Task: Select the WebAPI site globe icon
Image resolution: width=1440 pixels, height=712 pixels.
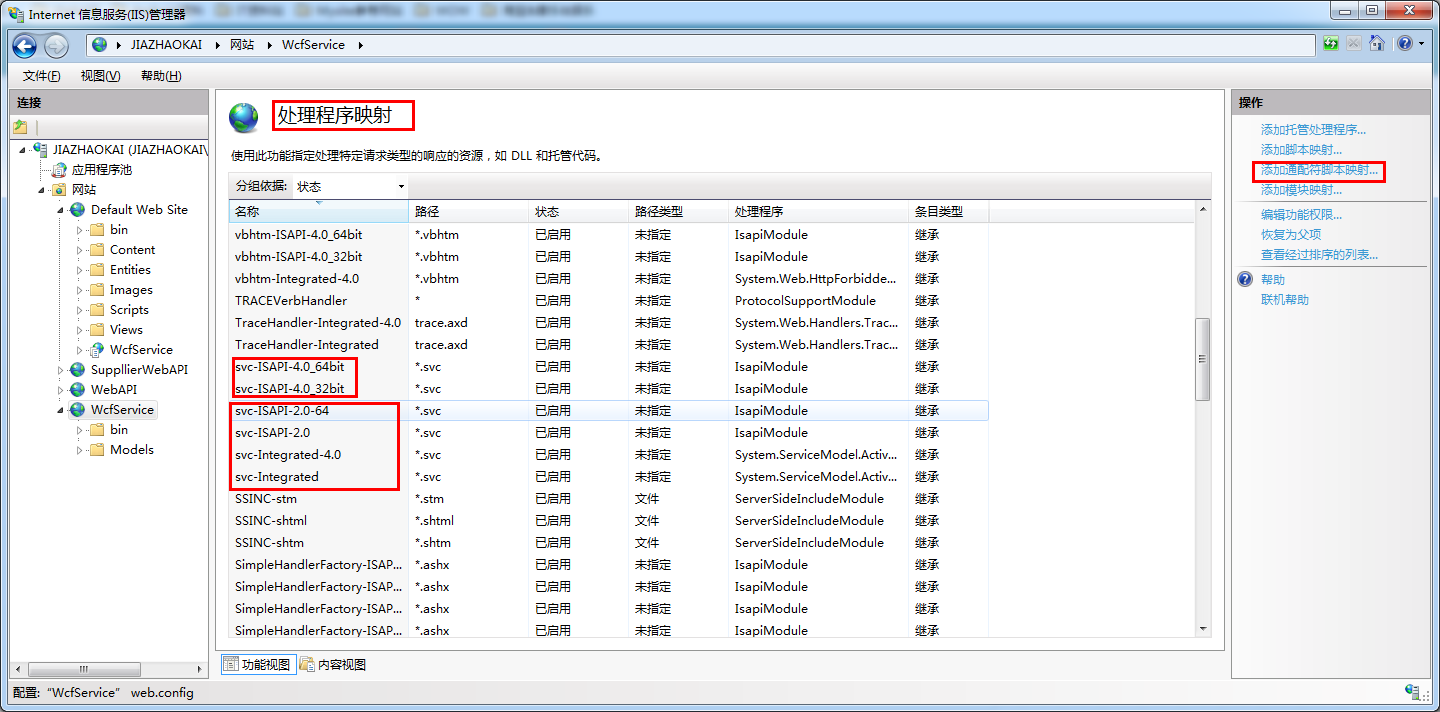Action: [x=78, y=390]
